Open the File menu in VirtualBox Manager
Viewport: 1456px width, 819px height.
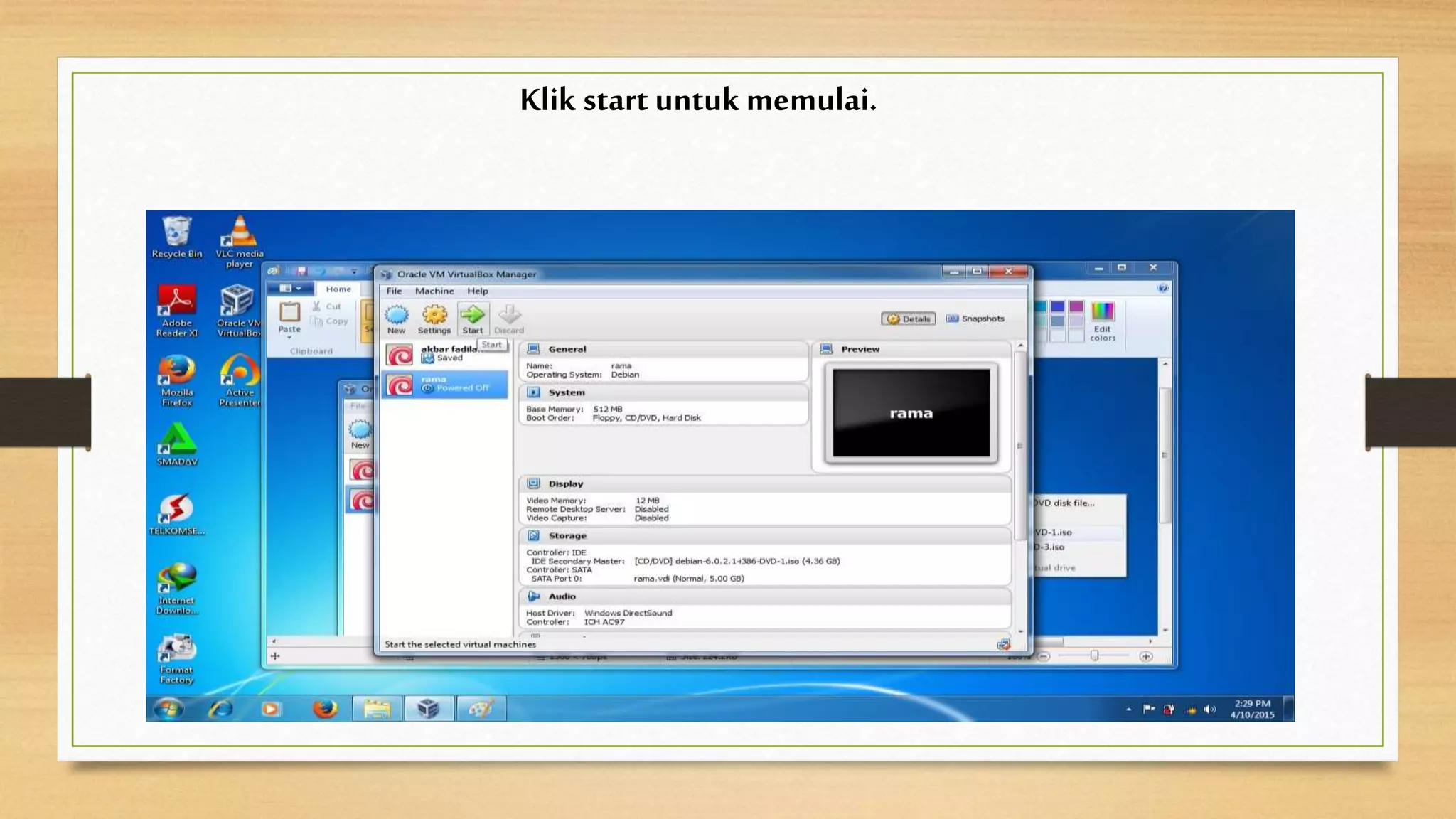pos(394,291)
